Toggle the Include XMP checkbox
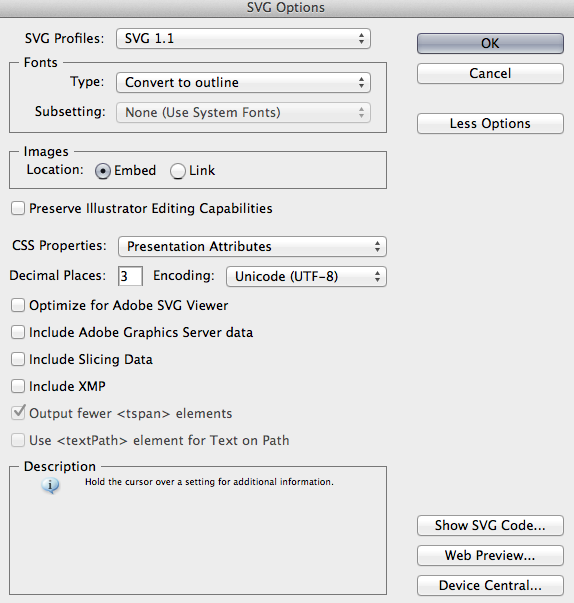Viewport: 574px width, 603px height. 18,386
